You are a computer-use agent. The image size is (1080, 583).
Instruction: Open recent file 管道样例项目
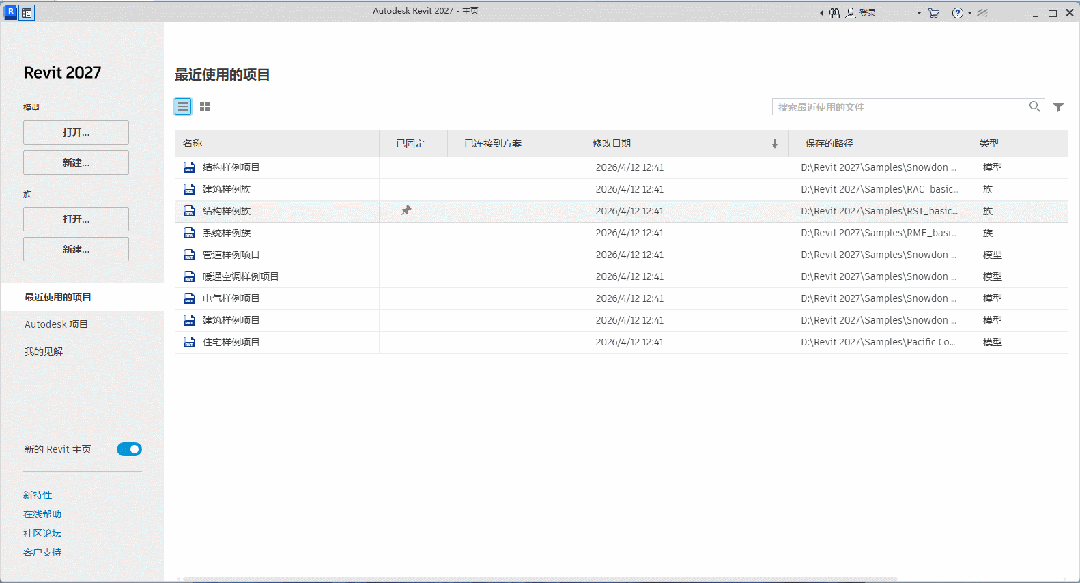pyautogui.click(x=231, y=255)
